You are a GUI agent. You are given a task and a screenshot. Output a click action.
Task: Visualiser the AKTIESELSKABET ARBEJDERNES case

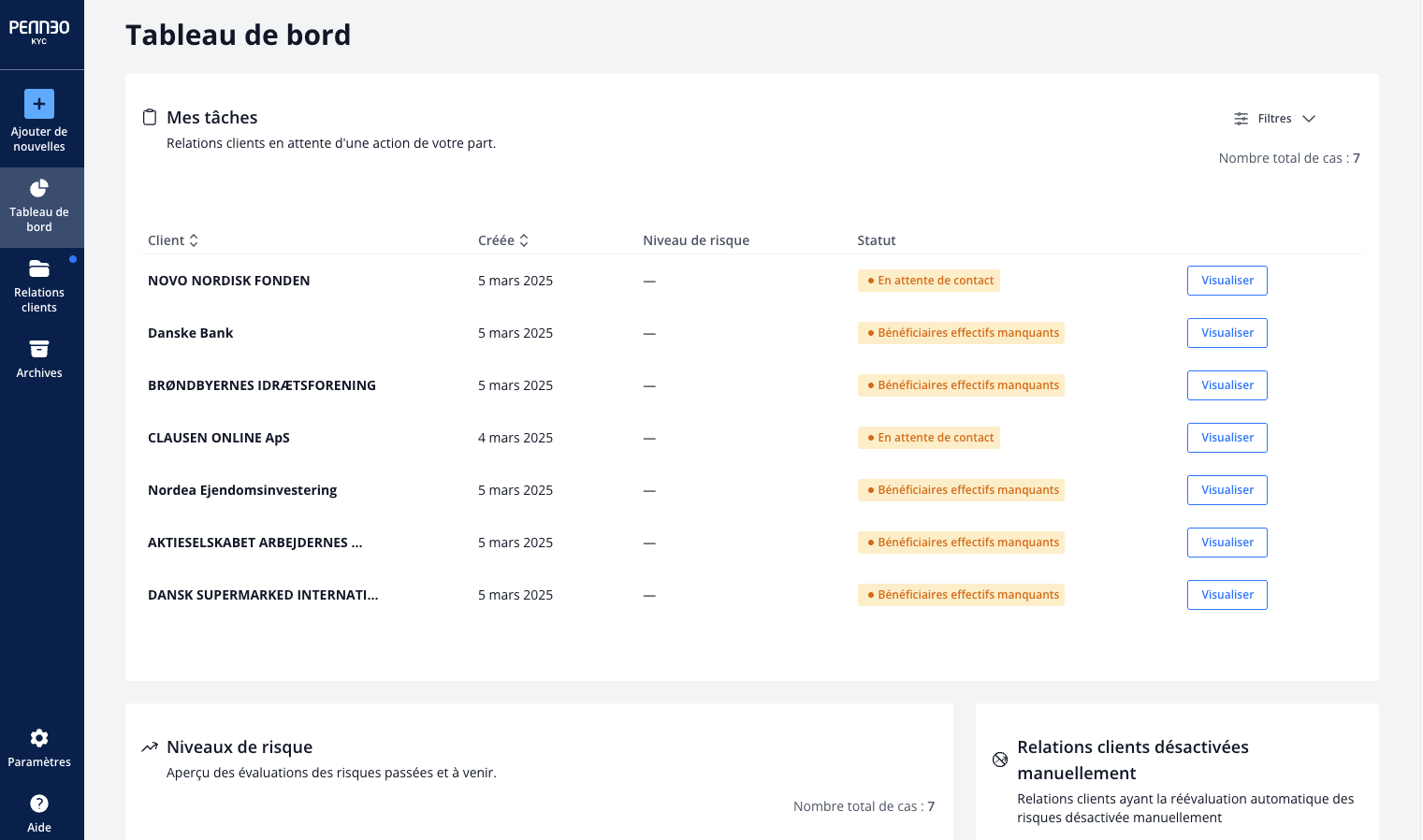(x=1227, y=543)
